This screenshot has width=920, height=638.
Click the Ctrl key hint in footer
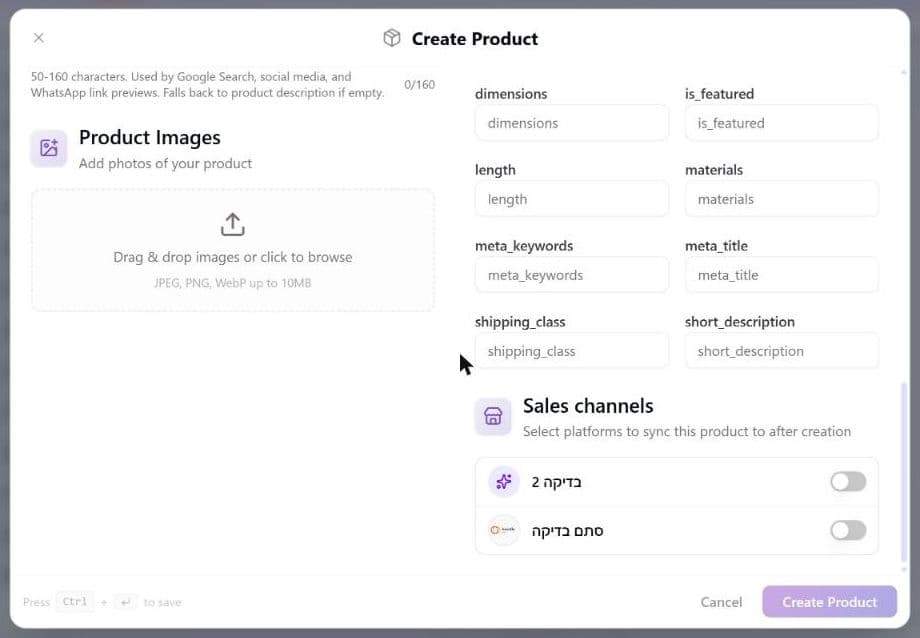click(x=75, y=602)
